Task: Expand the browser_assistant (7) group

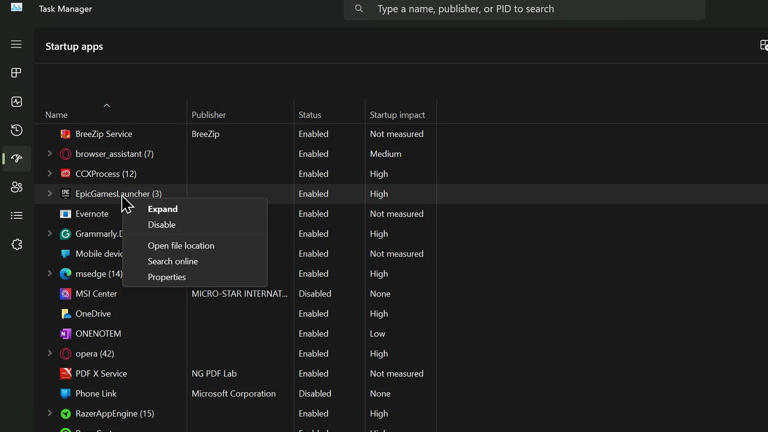Action: coord(50,154)
